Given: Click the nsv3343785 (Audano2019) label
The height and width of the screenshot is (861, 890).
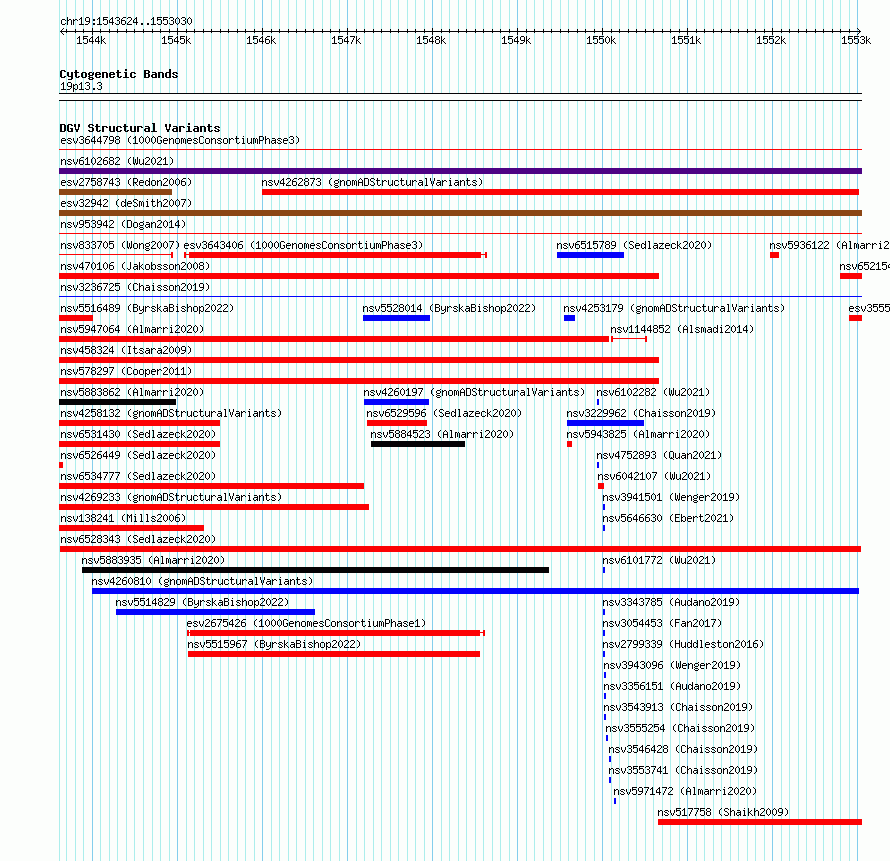Looking at the screenshot, I should (x=671, y=602).
